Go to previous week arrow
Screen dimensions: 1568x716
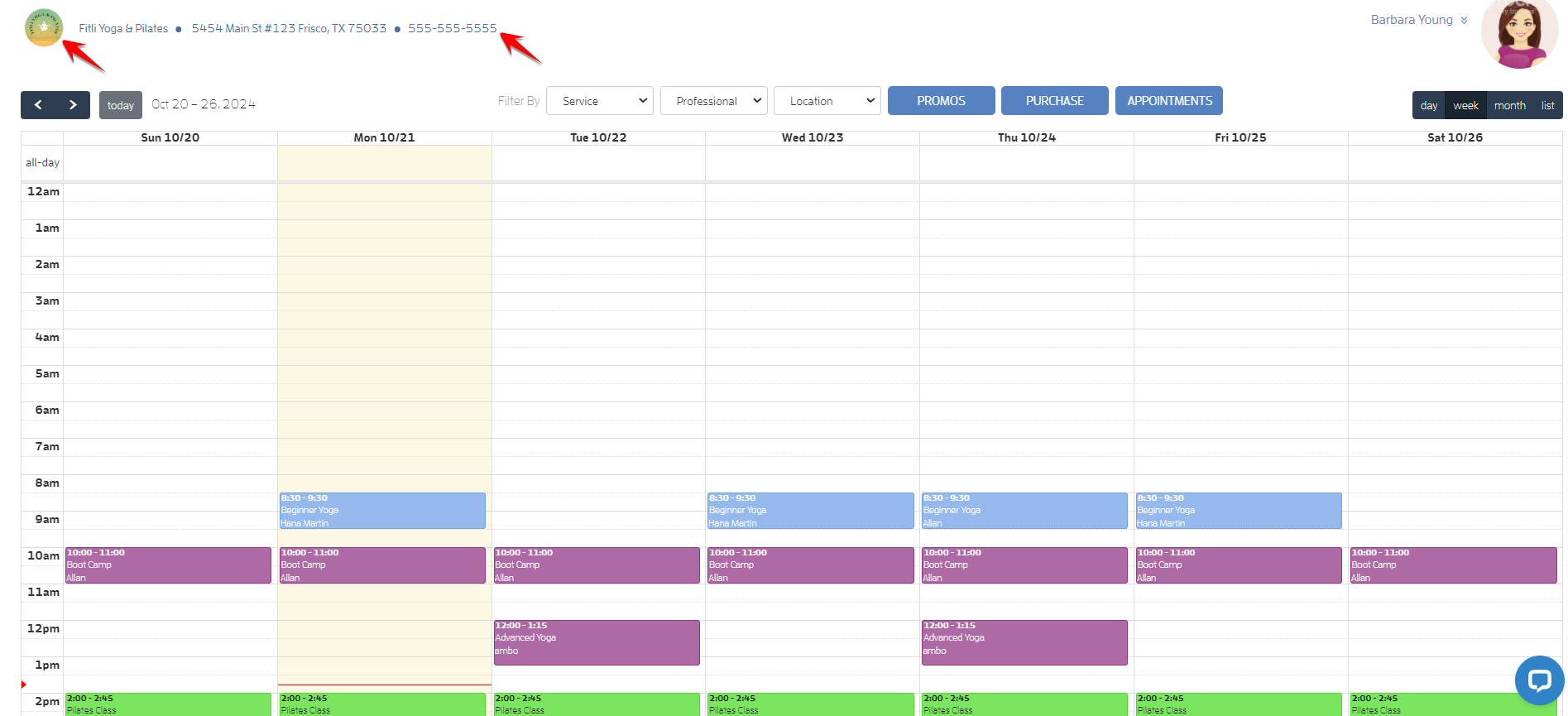tap(38, 105)
